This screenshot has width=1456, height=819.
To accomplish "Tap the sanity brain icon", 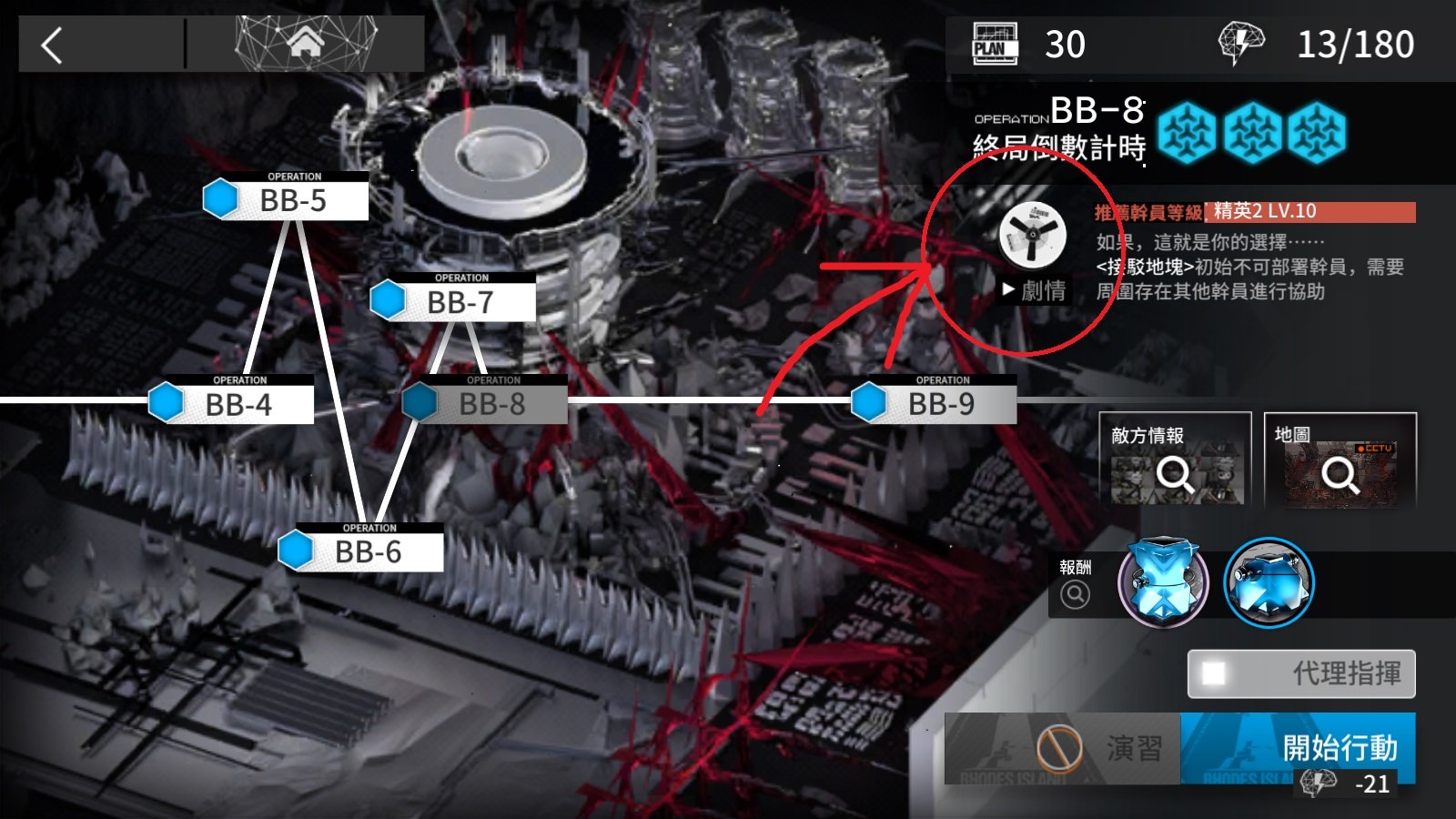I will pos(1240,43).
